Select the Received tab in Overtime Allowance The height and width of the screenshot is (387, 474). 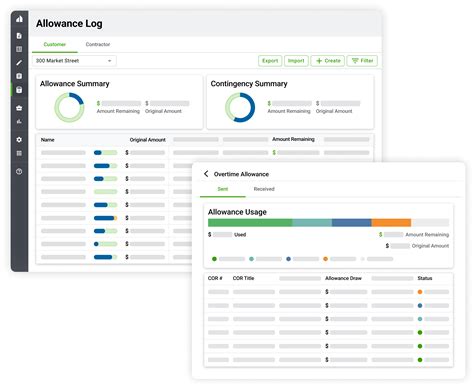[264, 189]
